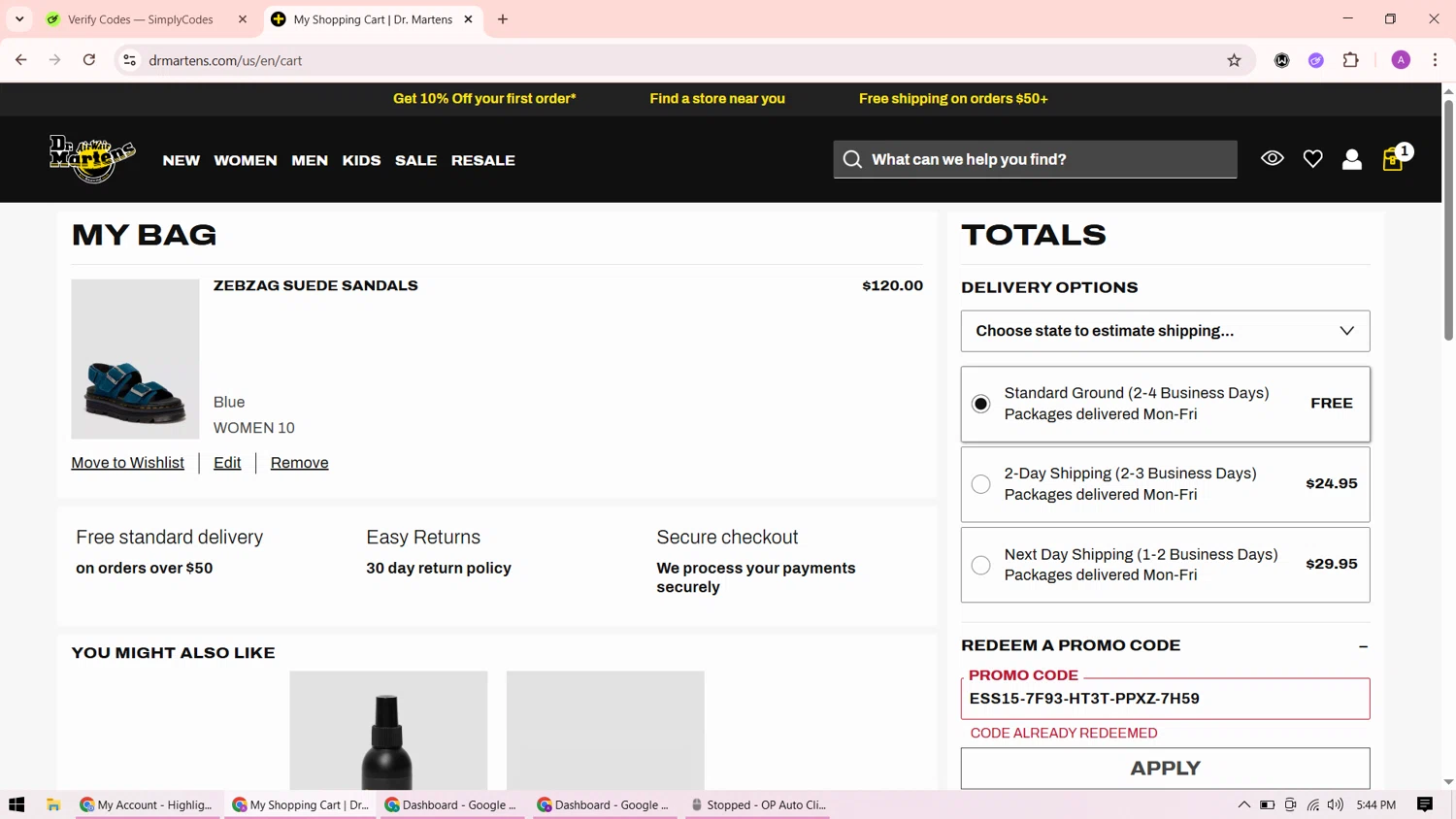1456x819 pixels.
Task: Open My Account taskbar window
Action: pos(146,804)
